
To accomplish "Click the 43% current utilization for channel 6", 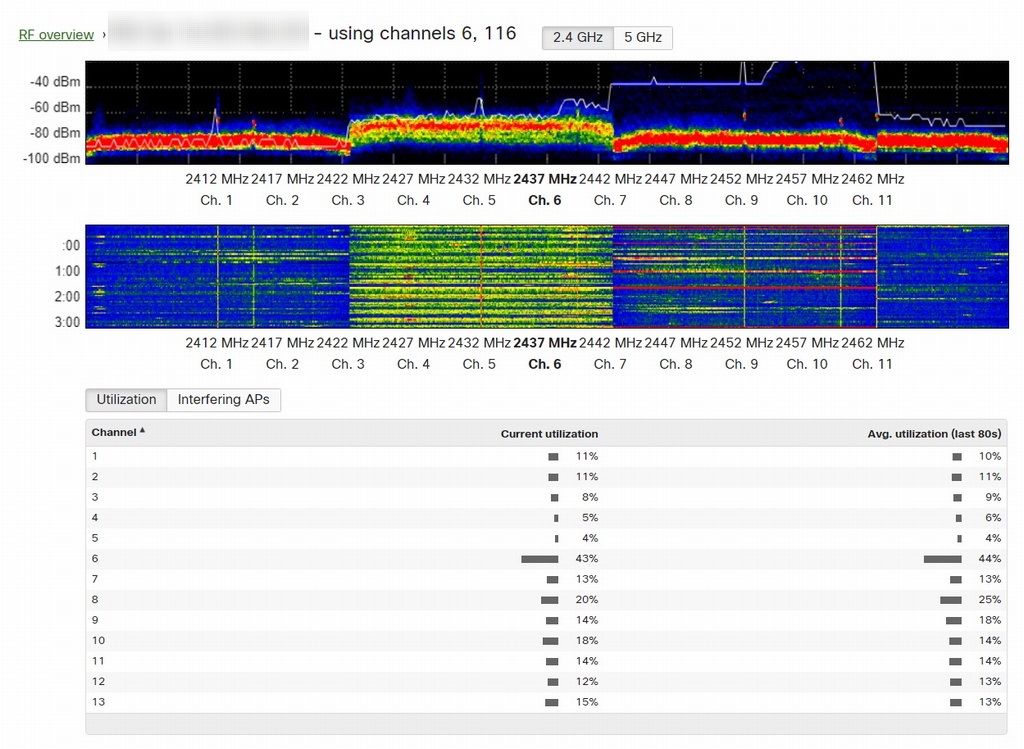I will (x=586, y=558).
